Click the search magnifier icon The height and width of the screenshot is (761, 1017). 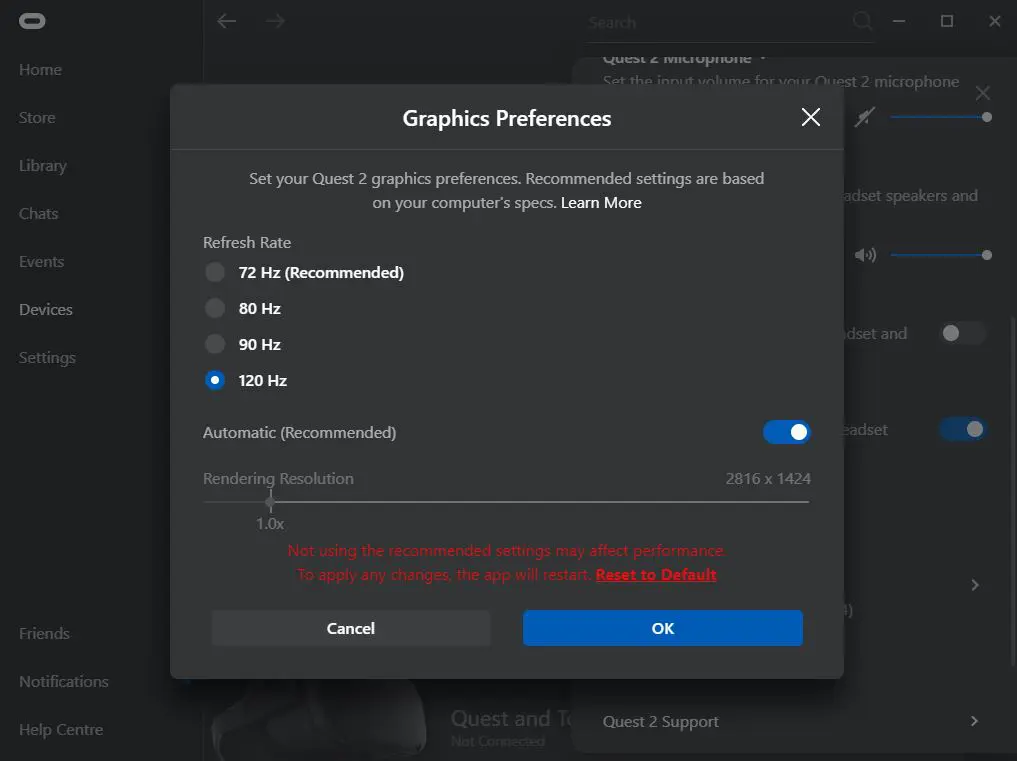(x=862, y=21)
